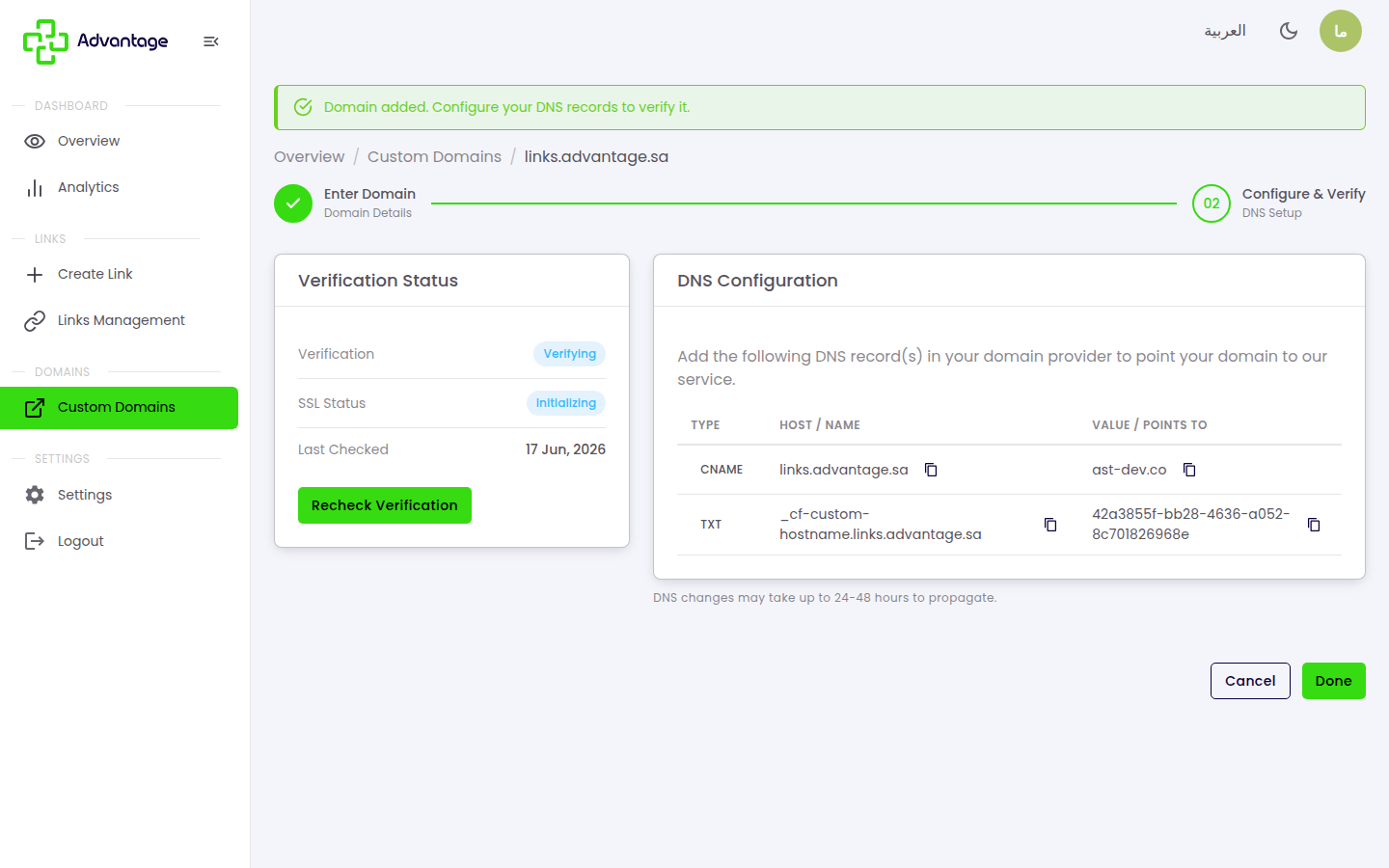Click the Configure & Verify step label
The image size is (1389, 868).
click(x=1304, y=194)
